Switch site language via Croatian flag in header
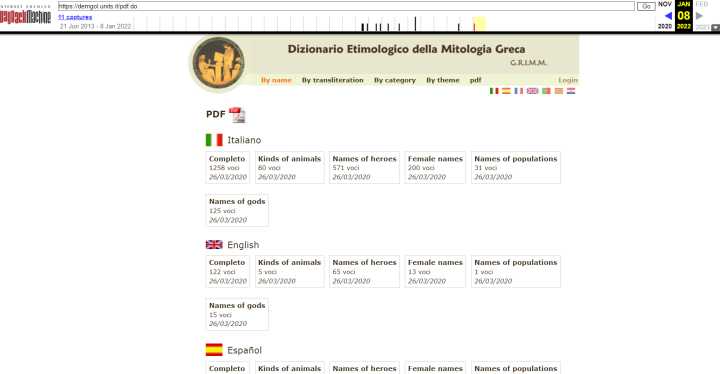The image size is (720, 374). (571, 91)
